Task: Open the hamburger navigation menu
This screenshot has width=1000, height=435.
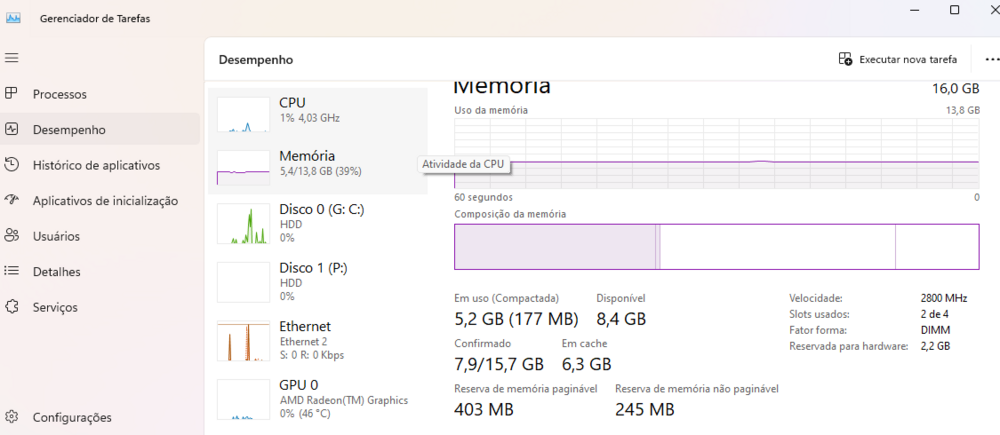Action: click(x=12, y=58)
